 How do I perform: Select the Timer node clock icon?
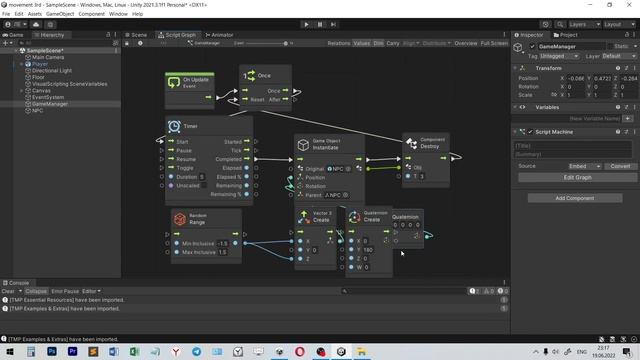click(174, 126)
